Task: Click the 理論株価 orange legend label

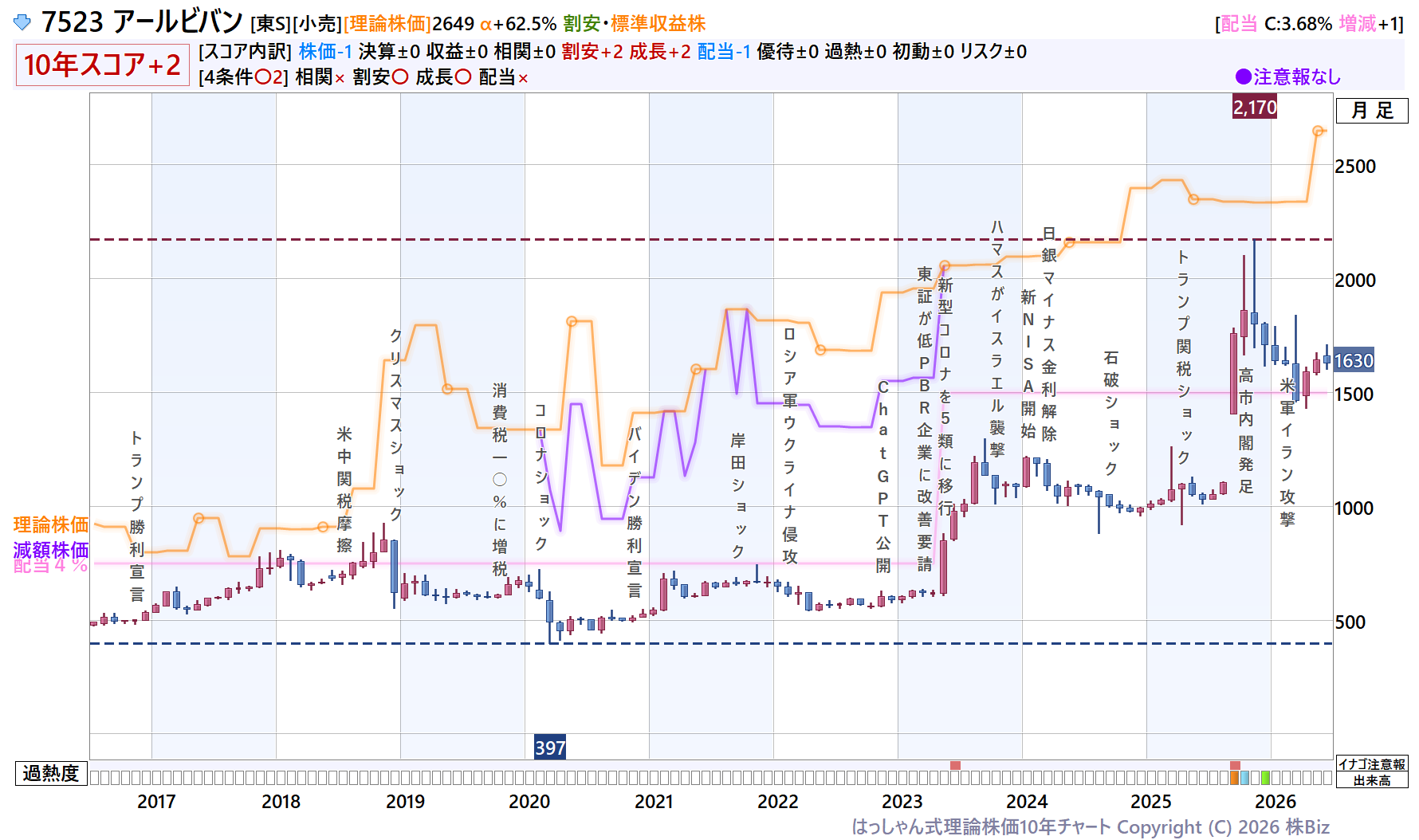Action: pyautogui.click(x=51, y=524)
